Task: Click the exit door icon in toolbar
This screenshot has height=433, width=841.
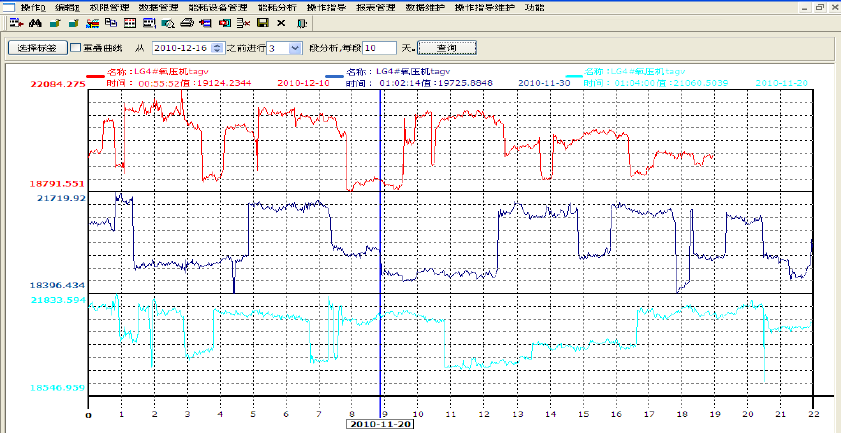Action: [x=301, y=22]
